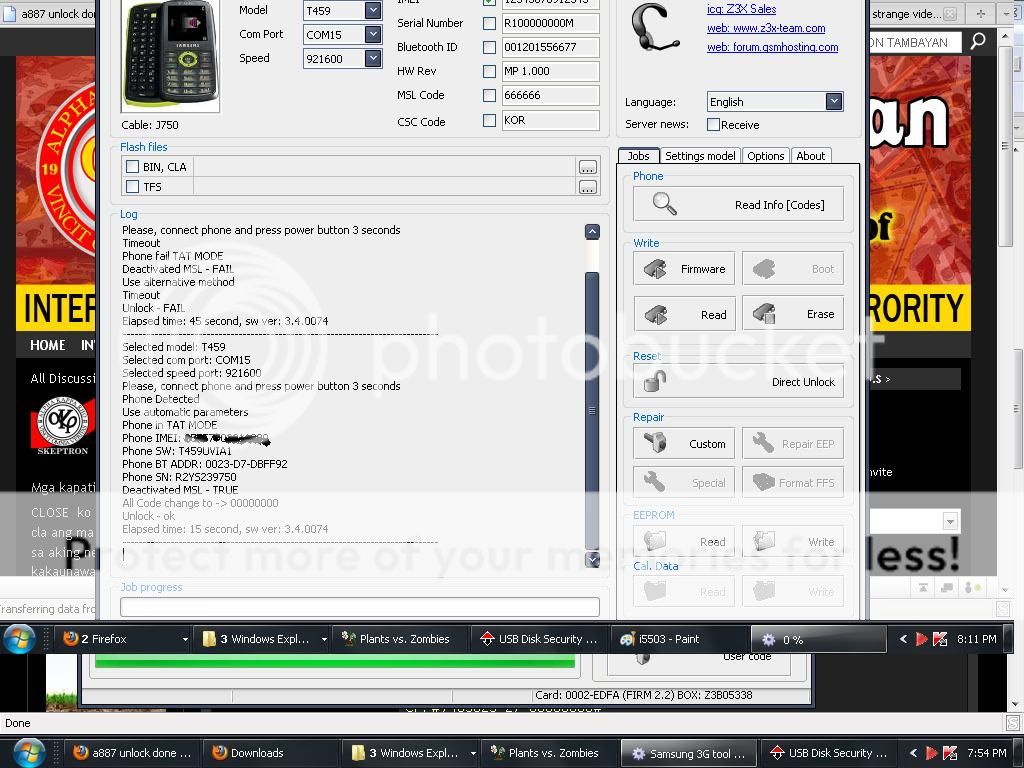Image resolution: width=1024 pixels, height=768 pixels.
Task: Enable the TFS flash file checkbox
Action: pyautogui.click(x=133, y=187)
